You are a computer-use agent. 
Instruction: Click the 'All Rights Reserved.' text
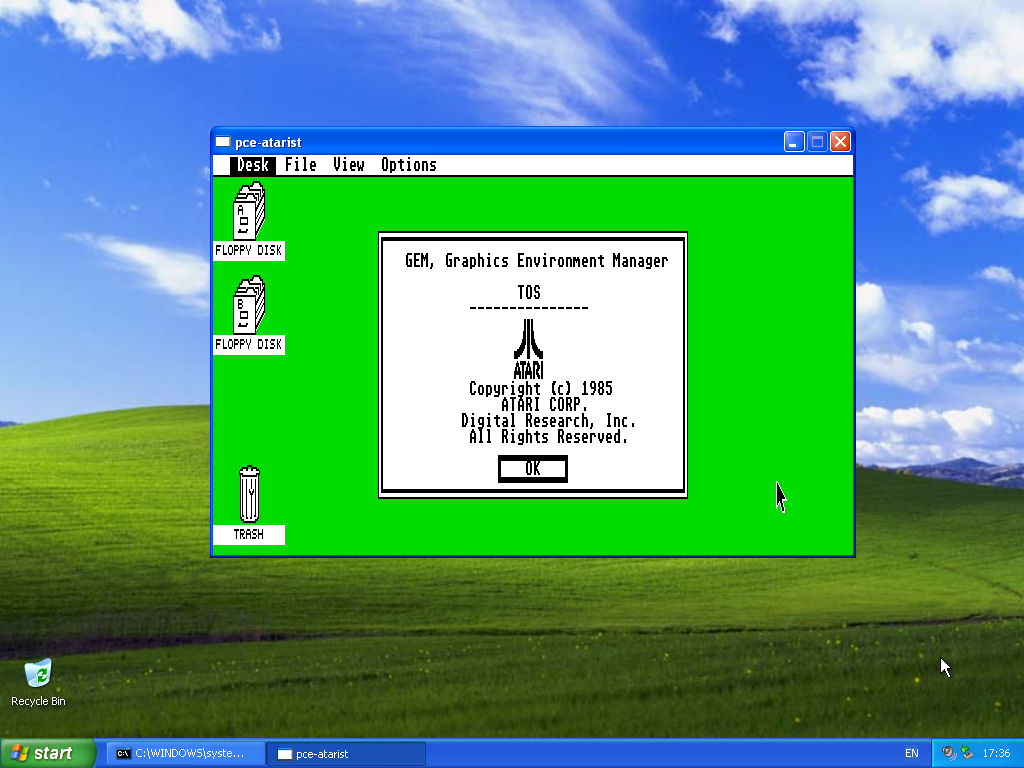[549, 437]
